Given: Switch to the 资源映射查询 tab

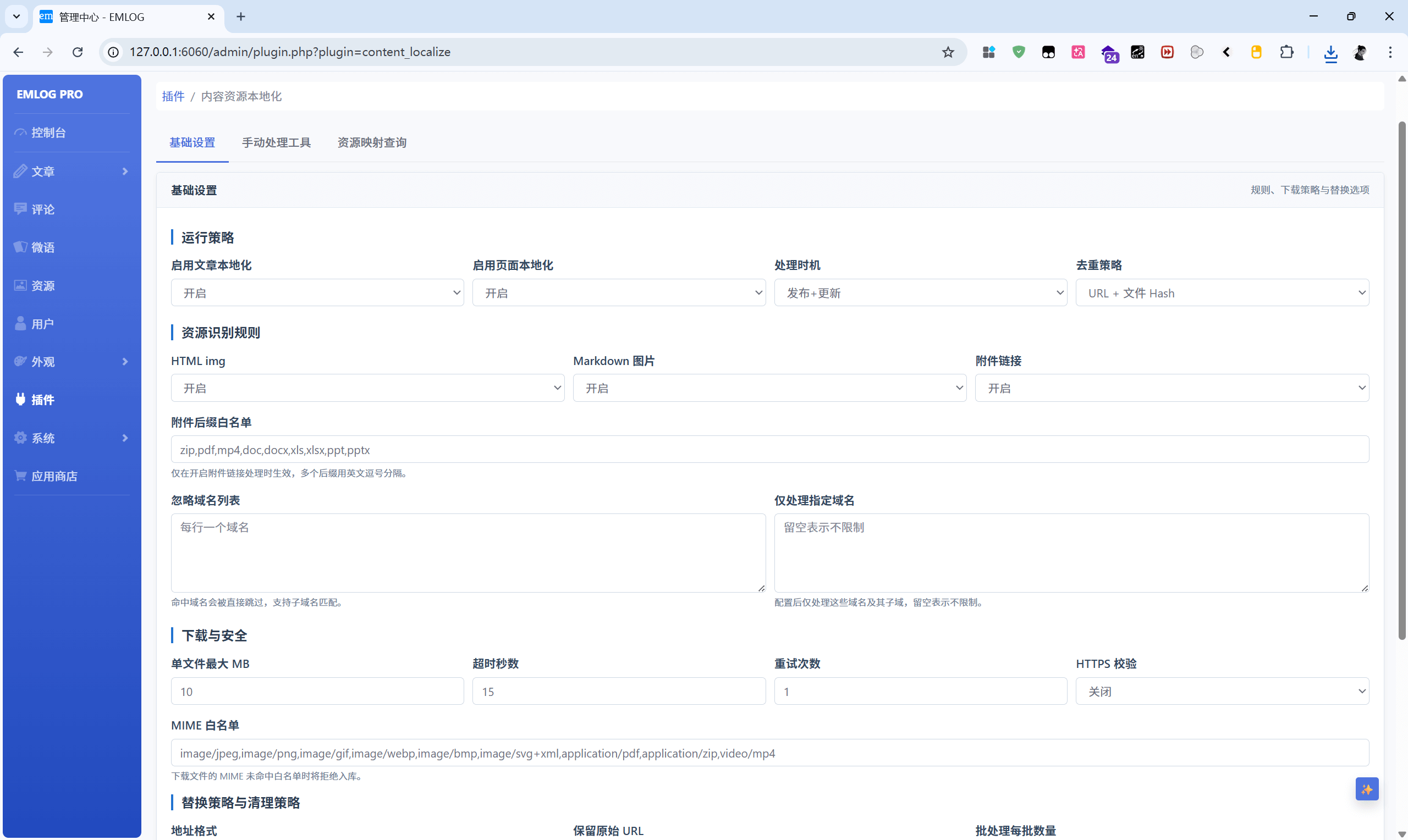Looking at the screenshot, I should [x=372, y=142].
